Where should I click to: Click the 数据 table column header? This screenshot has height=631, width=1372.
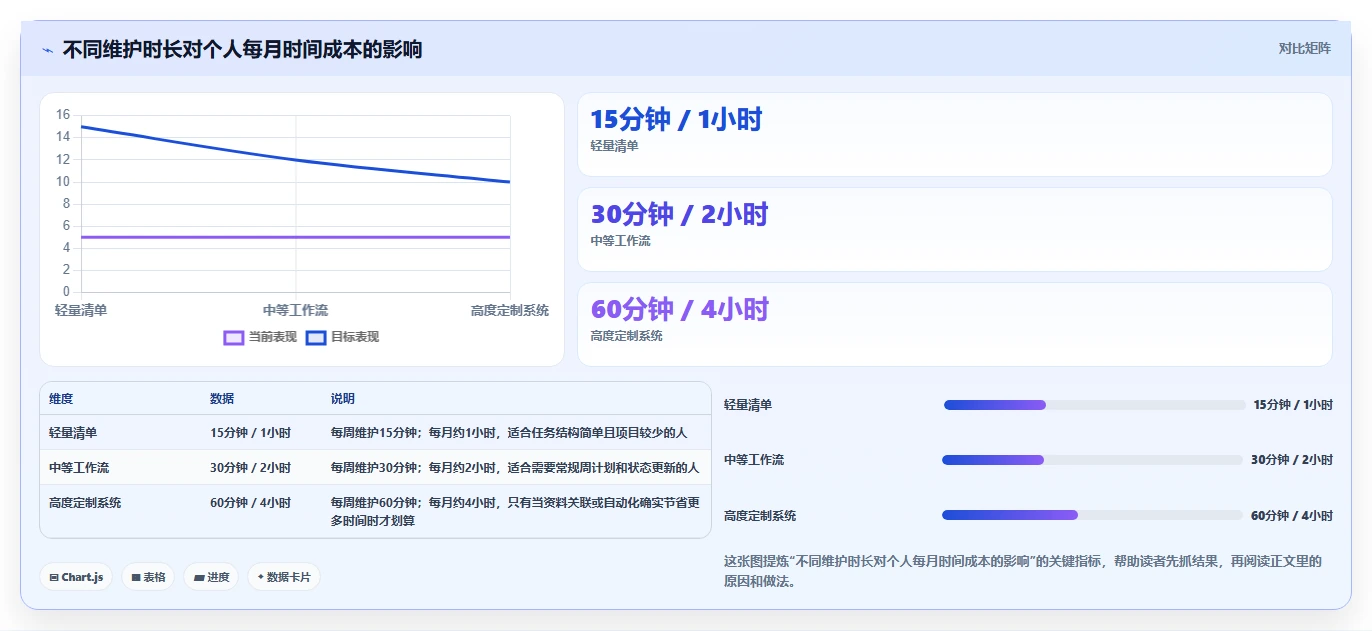[222, 399]
